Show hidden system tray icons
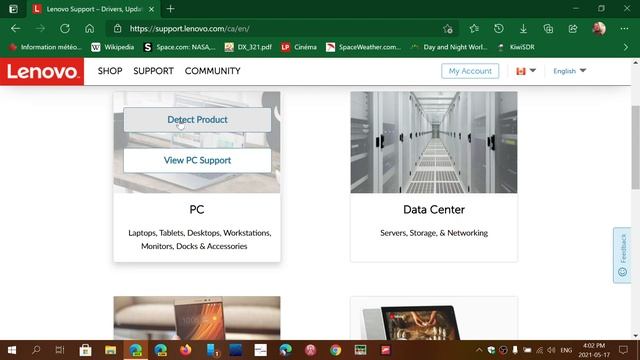This screenshot has height=360, width=640. (x=479, y=350)
